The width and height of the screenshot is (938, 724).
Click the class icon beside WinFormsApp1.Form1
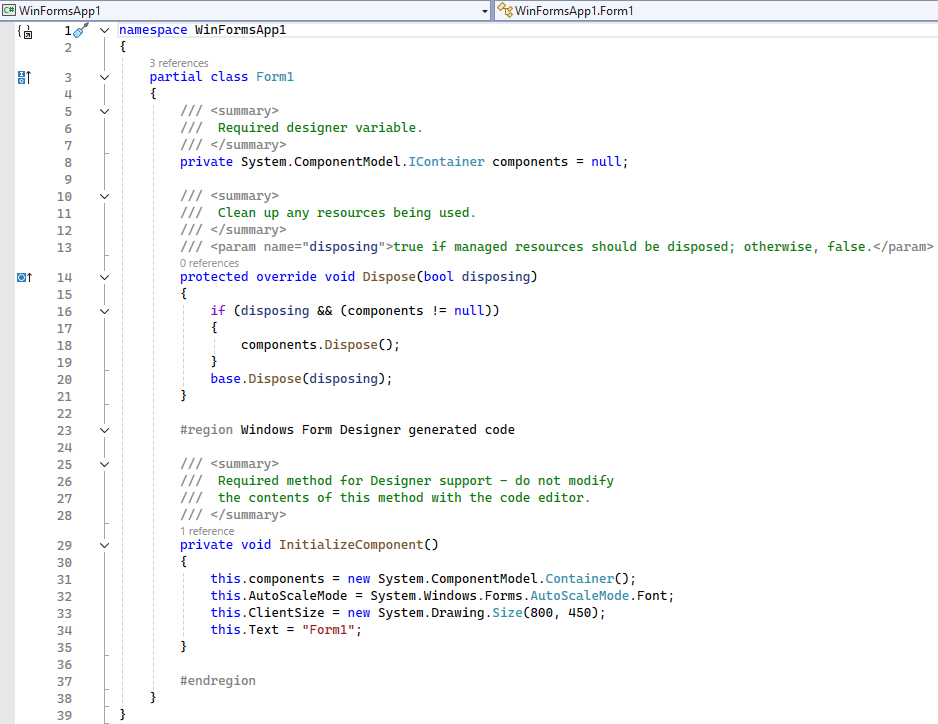(505, 10)
